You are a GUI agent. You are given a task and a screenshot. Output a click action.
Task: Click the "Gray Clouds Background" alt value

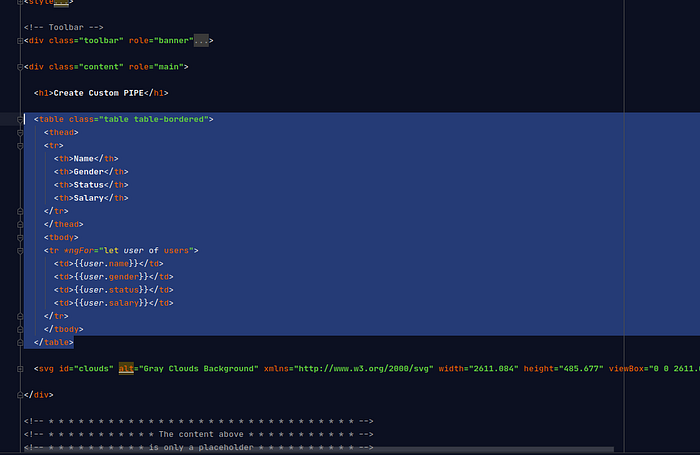199,369
